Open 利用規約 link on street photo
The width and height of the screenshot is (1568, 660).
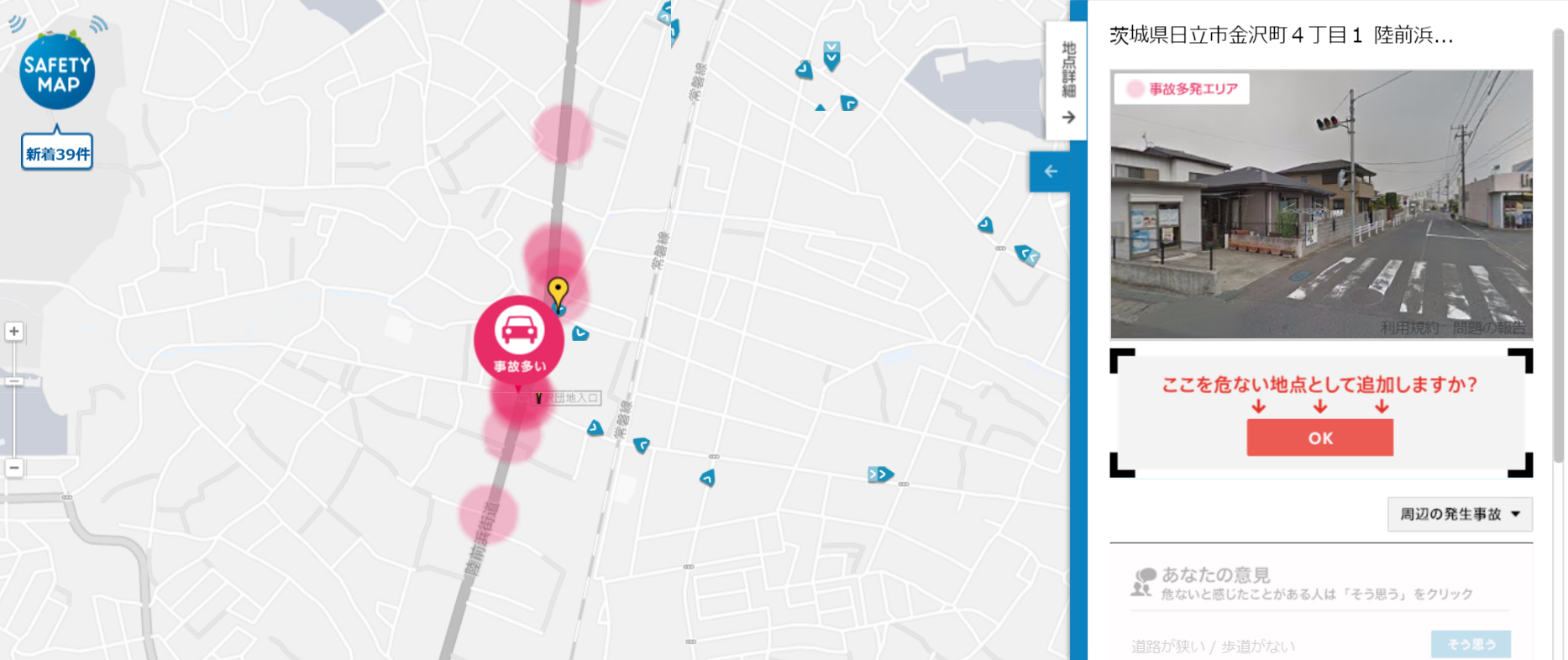[x=1408, y=328]
